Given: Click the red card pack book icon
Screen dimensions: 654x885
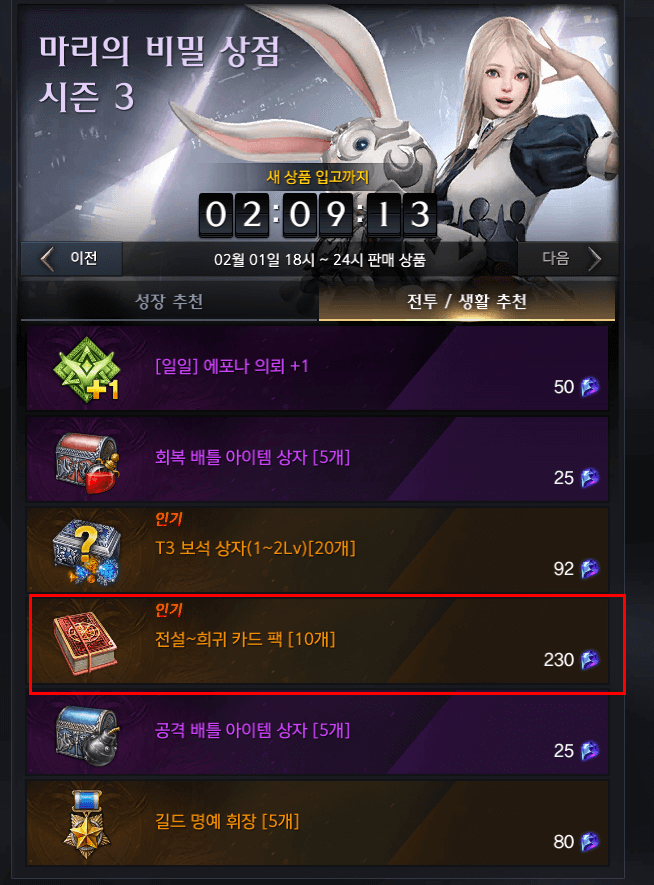Looking at the screenshot, I should coord(85,644).
